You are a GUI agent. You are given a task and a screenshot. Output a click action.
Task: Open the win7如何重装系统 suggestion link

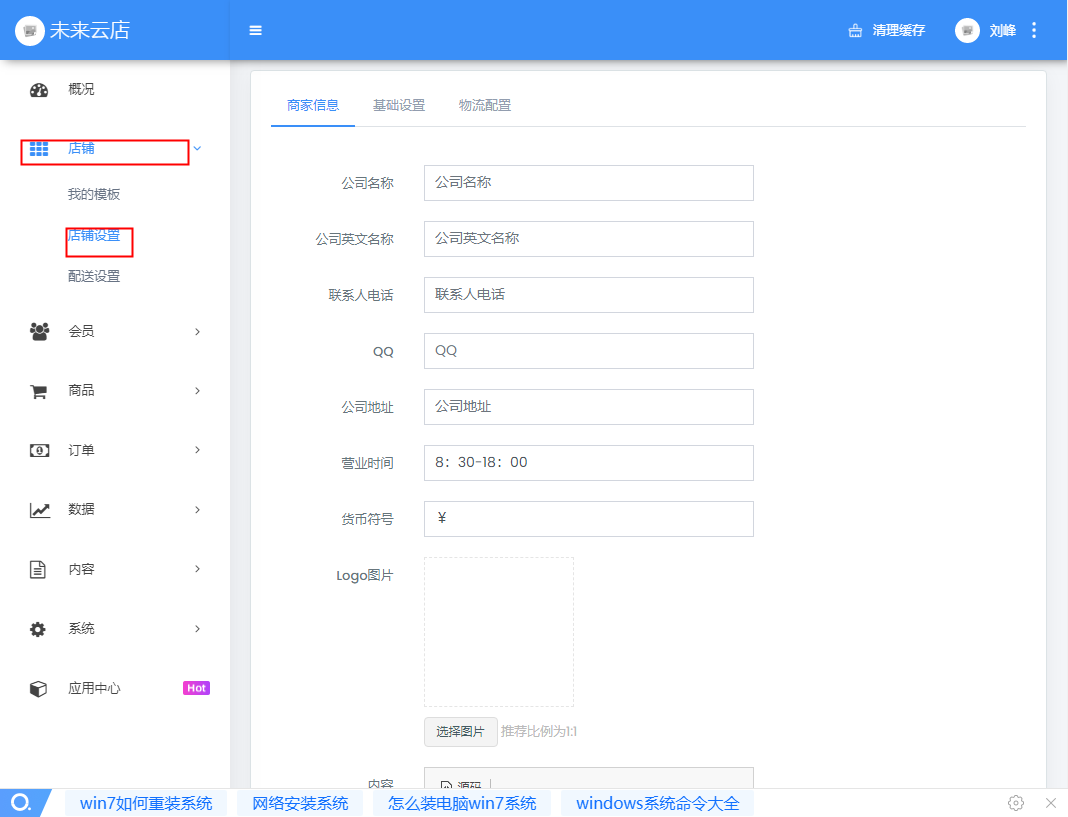146,803
